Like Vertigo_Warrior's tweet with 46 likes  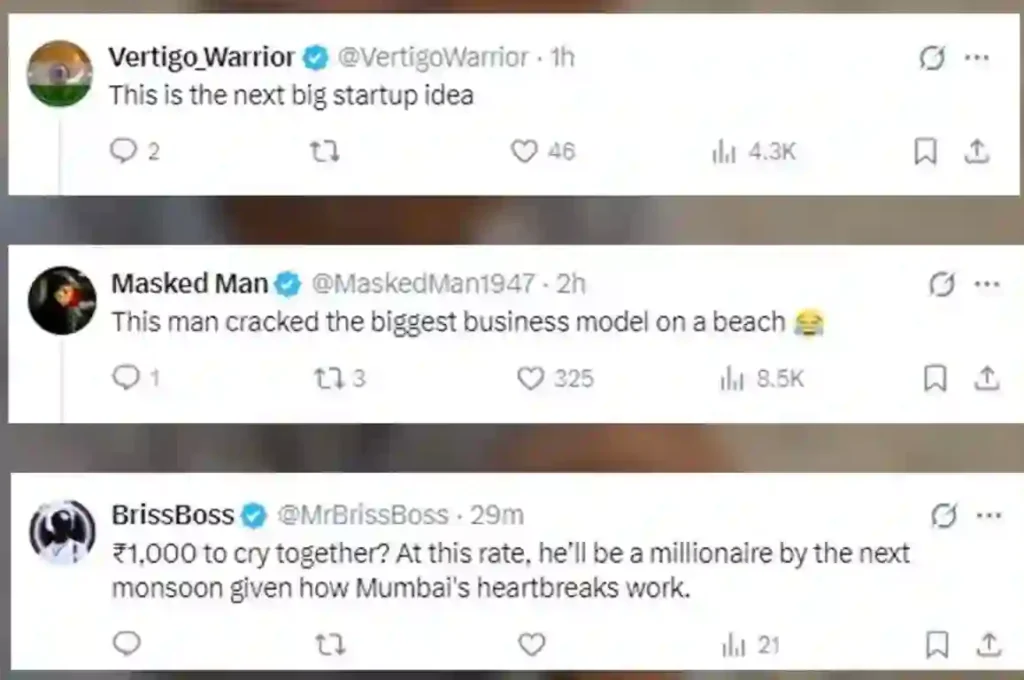524,151
